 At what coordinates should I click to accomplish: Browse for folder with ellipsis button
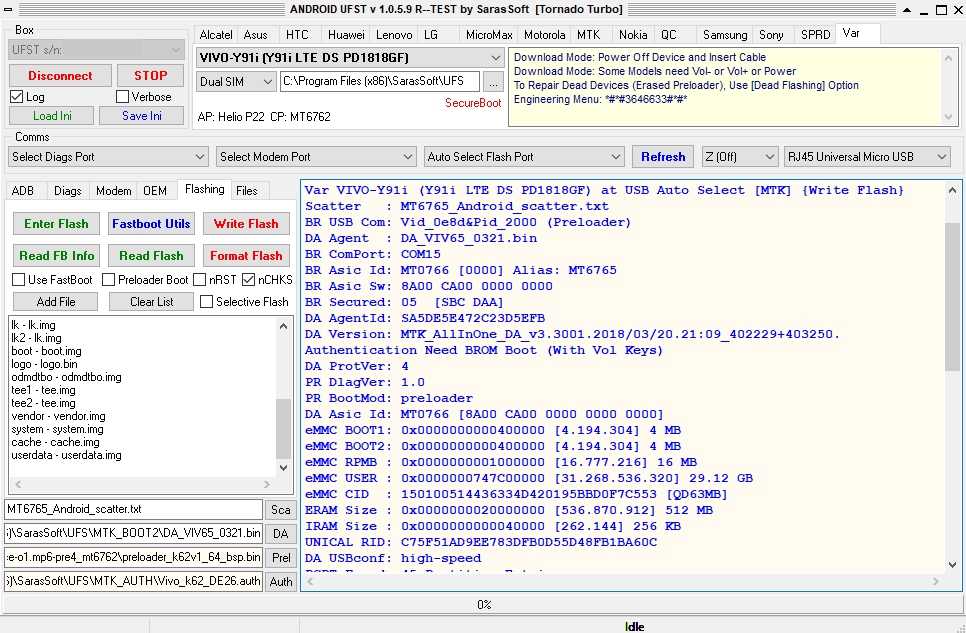(x=493, y=81)
